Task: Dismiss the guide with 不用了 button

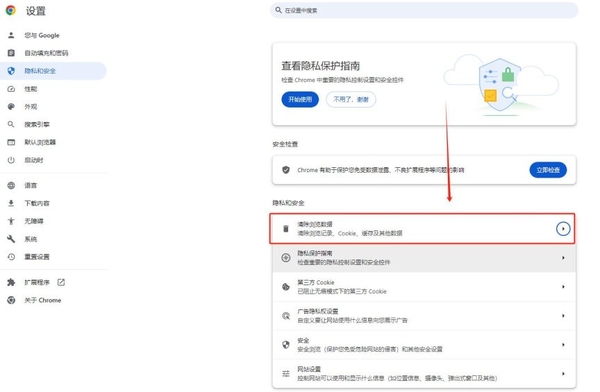Action: pyautogui.click(x=351, y=100)
